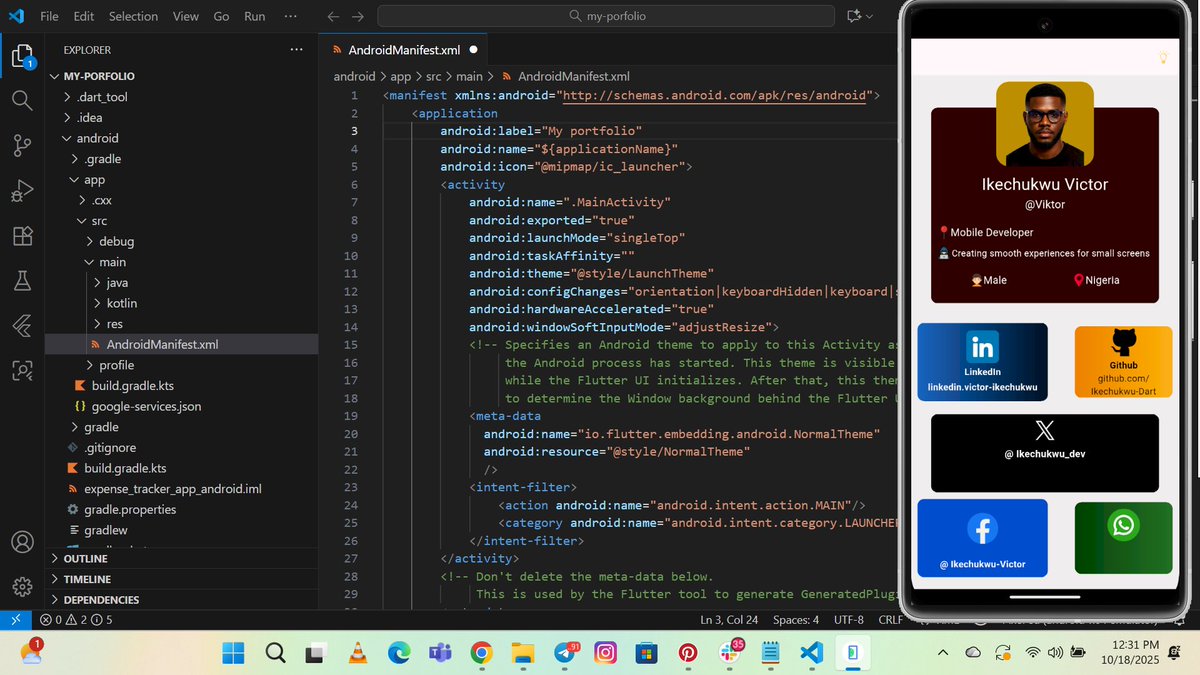Open the Selection menu

click(x=133, y=16)
